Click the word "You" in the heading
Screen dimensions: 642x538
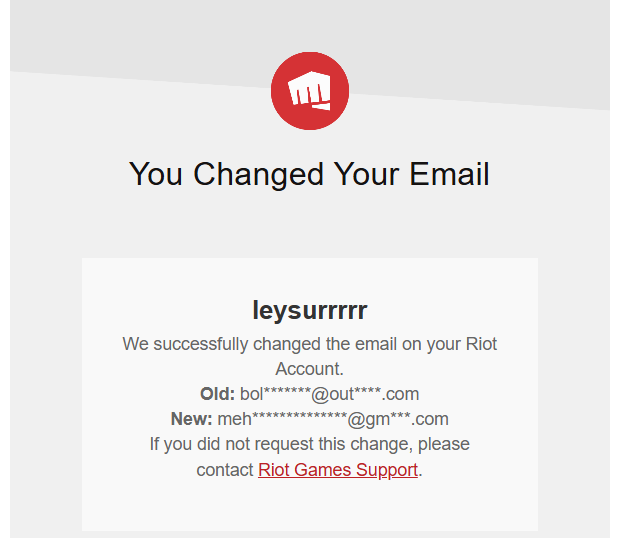pos(156,174)
